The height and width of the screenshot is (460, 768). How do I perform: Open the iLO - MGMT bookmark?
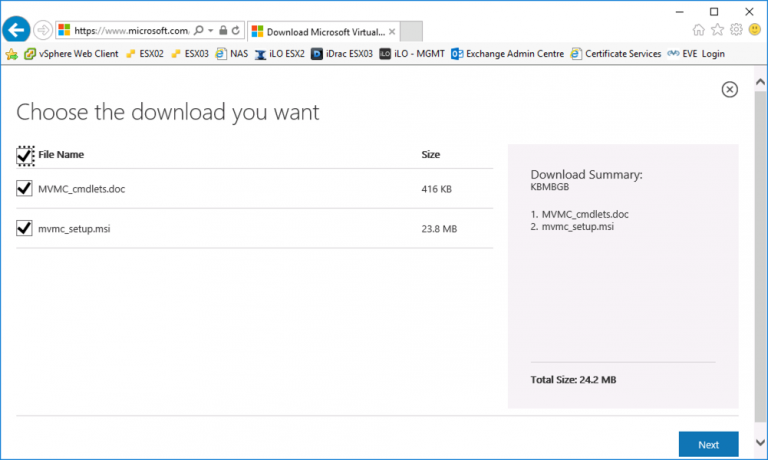(x=412, y=54)
